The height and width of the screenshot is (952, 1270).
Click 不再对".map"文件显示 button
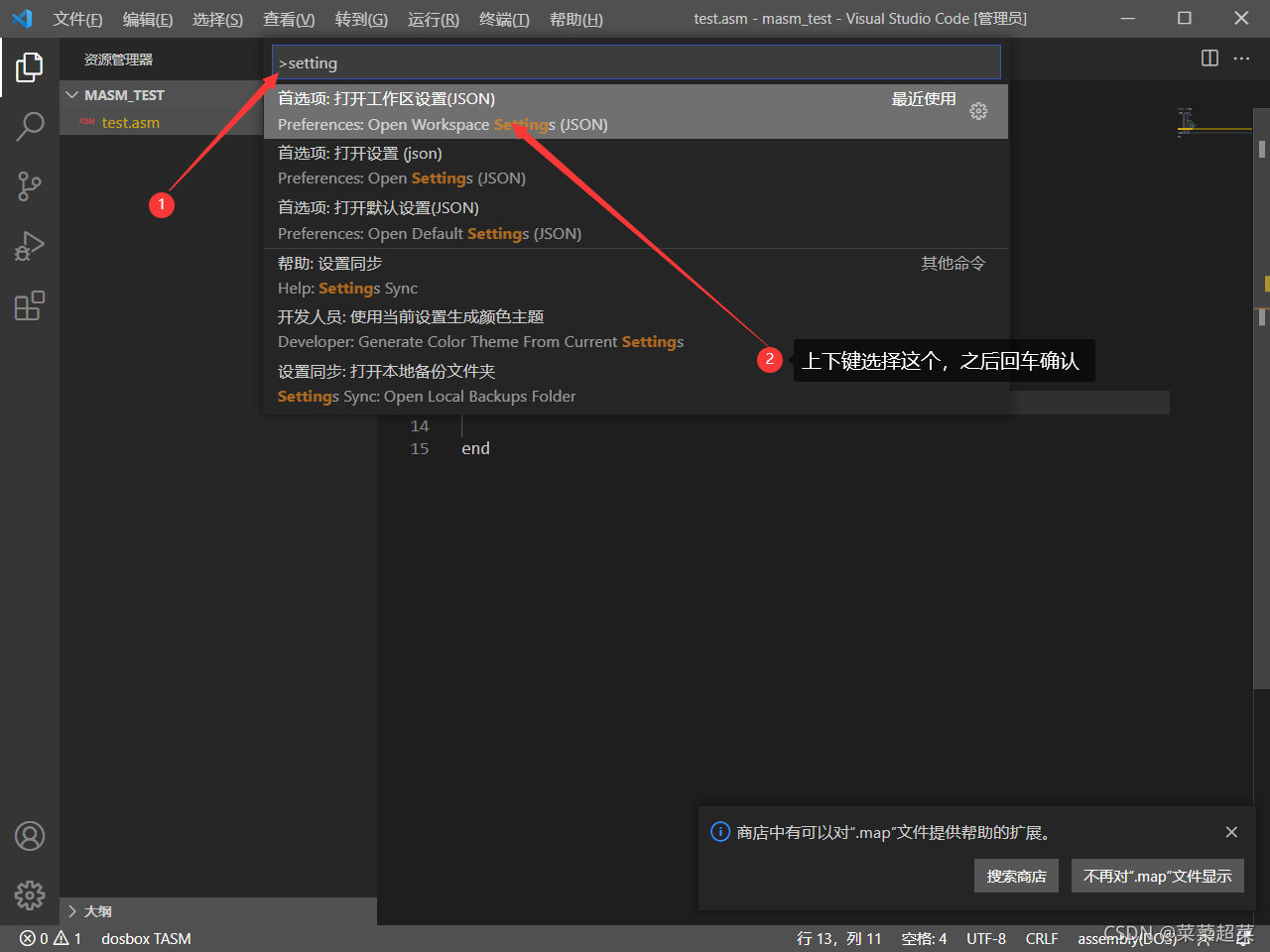pos(1157,876)
